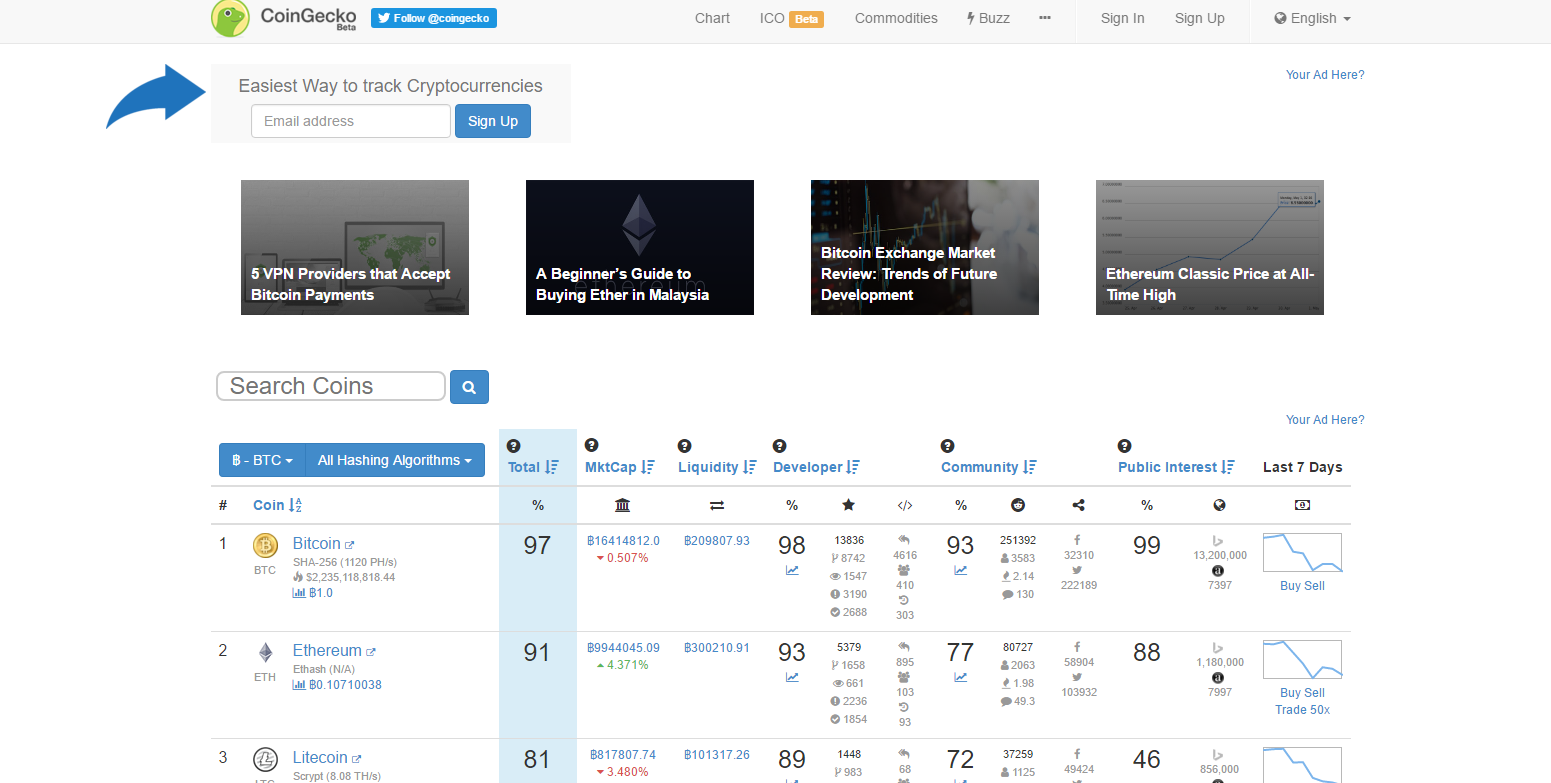Click top Your Ad Here link
The height and width of the screenshot is (783, 1551).
tap(1325, 75)
